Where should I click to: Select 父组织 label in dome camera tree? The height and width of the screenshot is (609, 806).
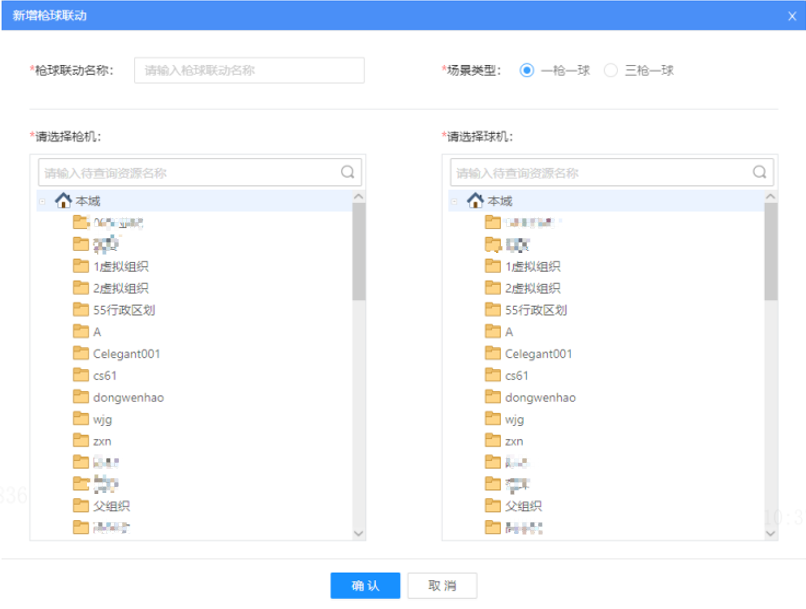523,506
